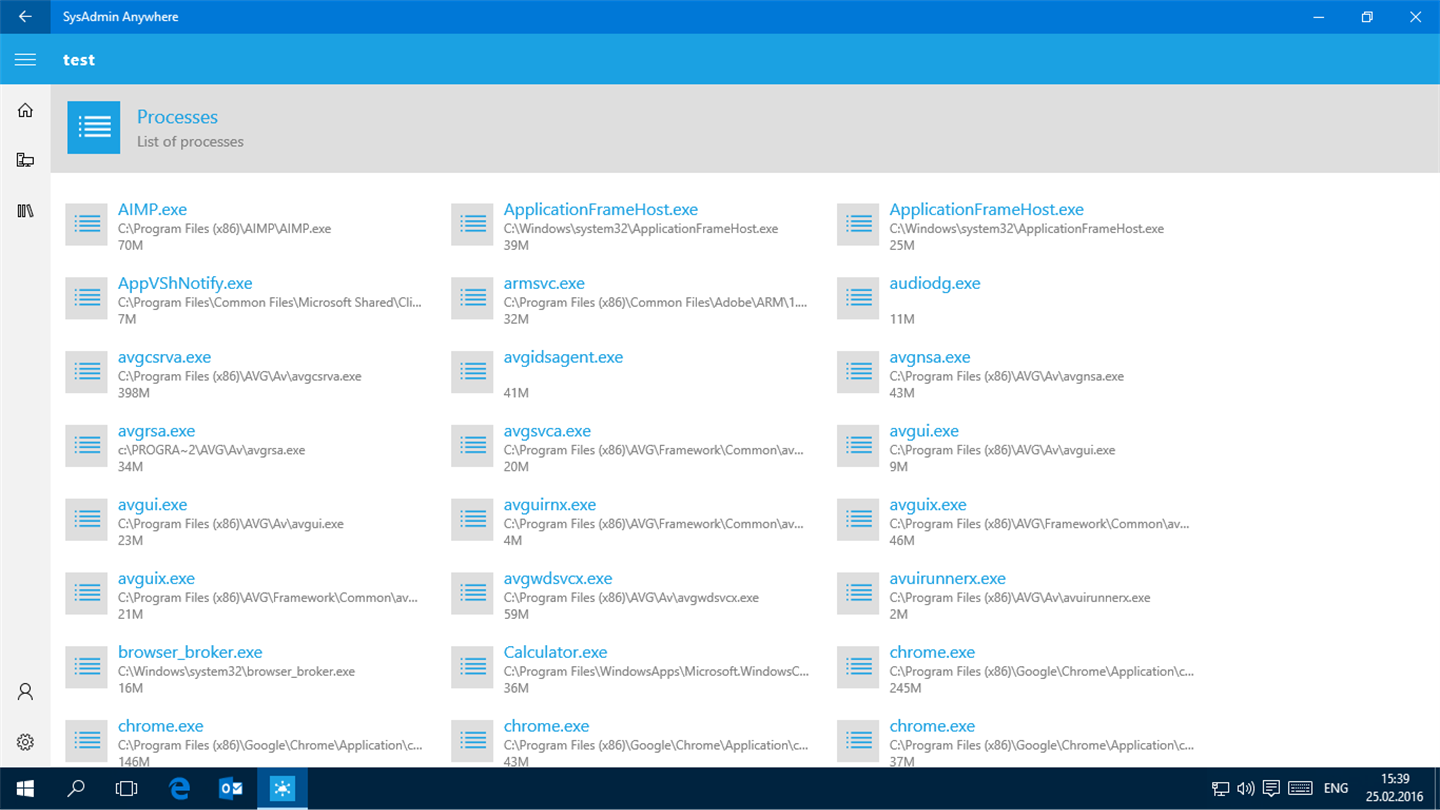Screen dimensions: 1440x810
Task: Open Task View on the taskbar
Action: (126, 789)
